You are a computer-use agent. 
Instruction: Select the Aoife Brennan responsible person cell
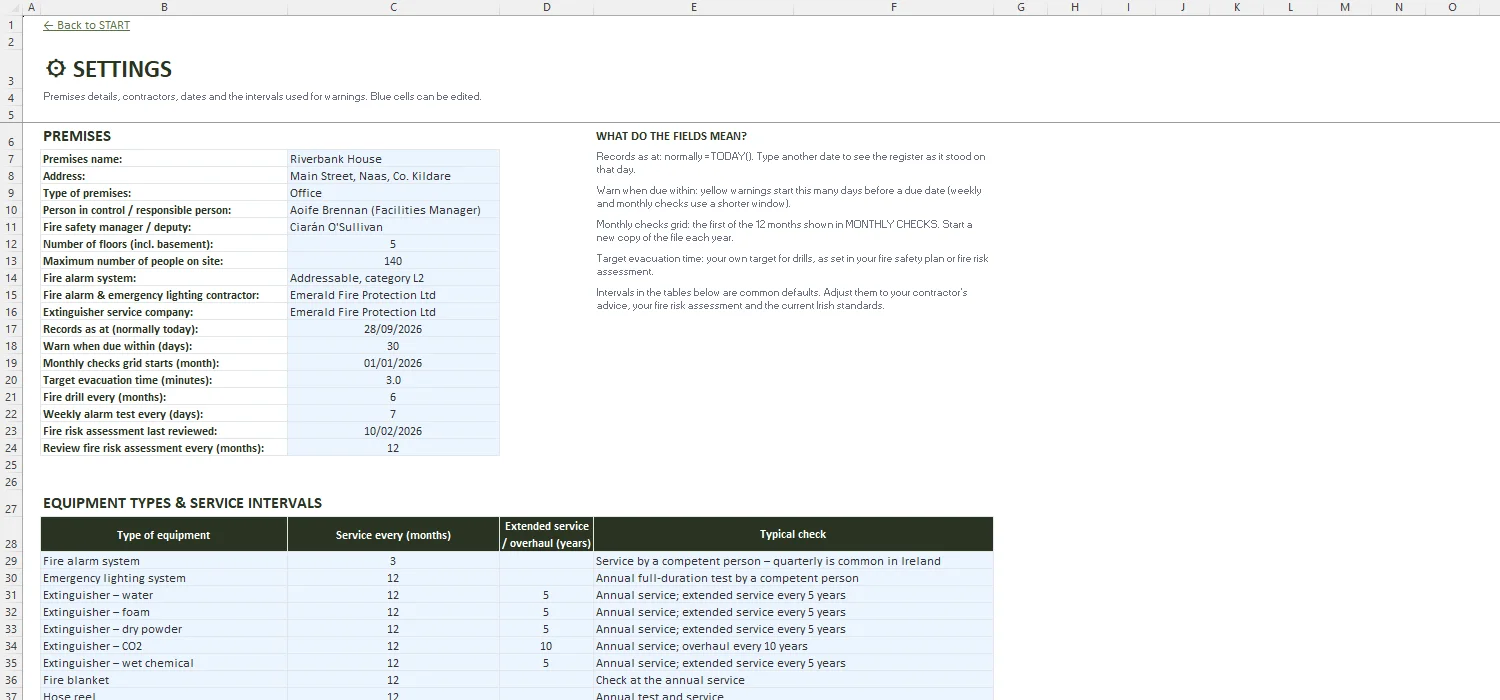pos(393,210)
